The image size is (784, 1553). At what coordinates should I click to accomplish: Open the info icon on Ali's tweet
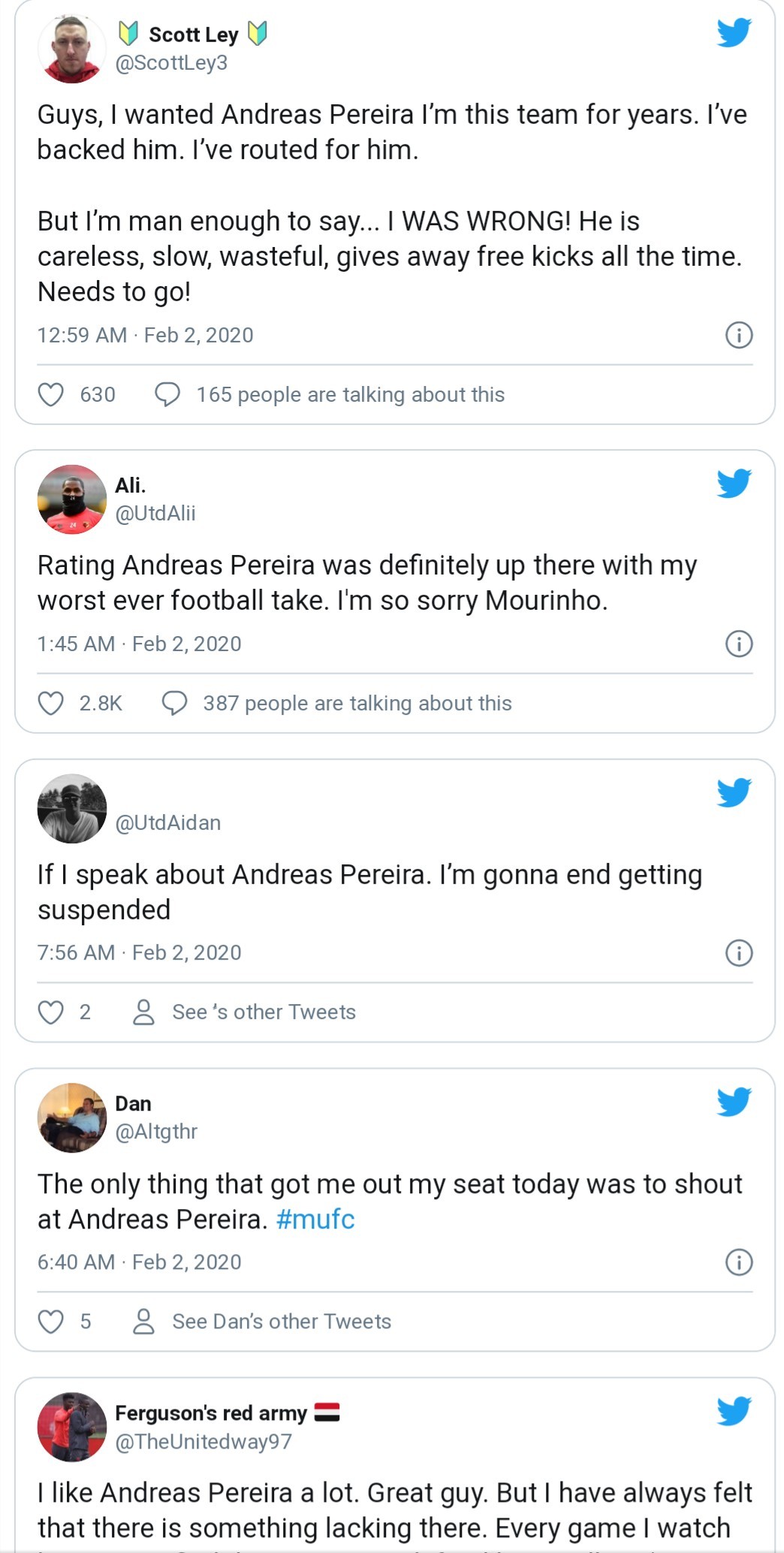coord(740,644)
